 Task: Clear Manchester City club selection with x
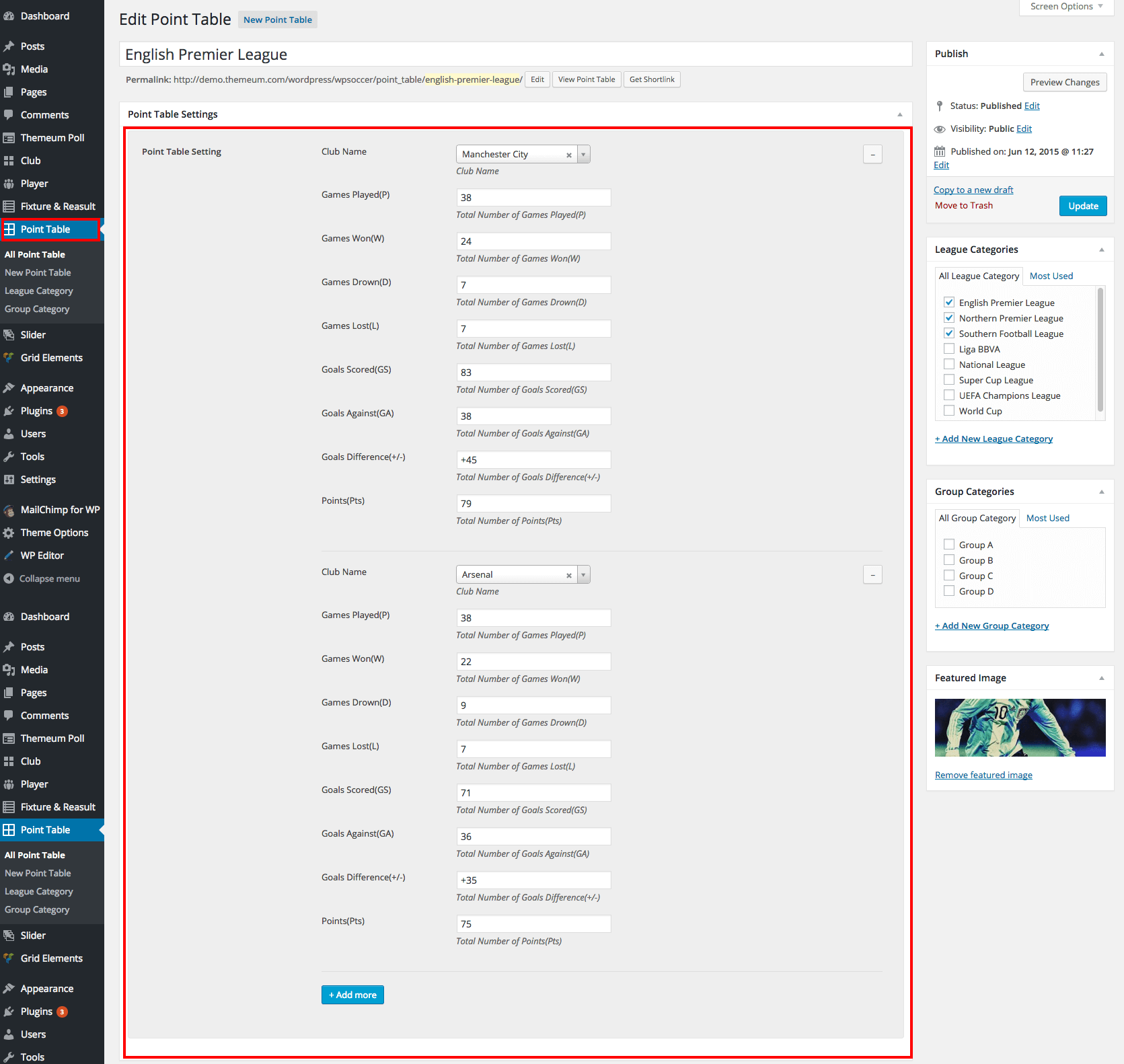(568, 155)
